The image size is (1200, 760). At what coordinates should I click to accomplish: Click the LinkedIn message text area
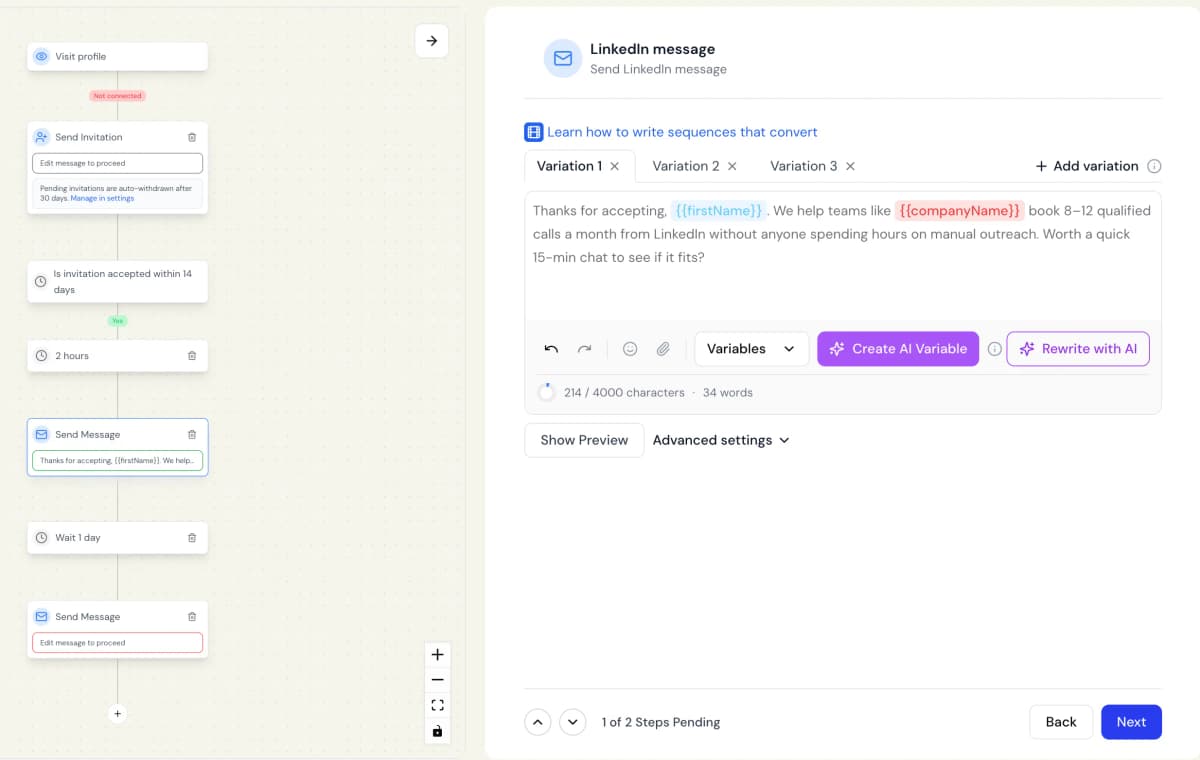point(843,255)
